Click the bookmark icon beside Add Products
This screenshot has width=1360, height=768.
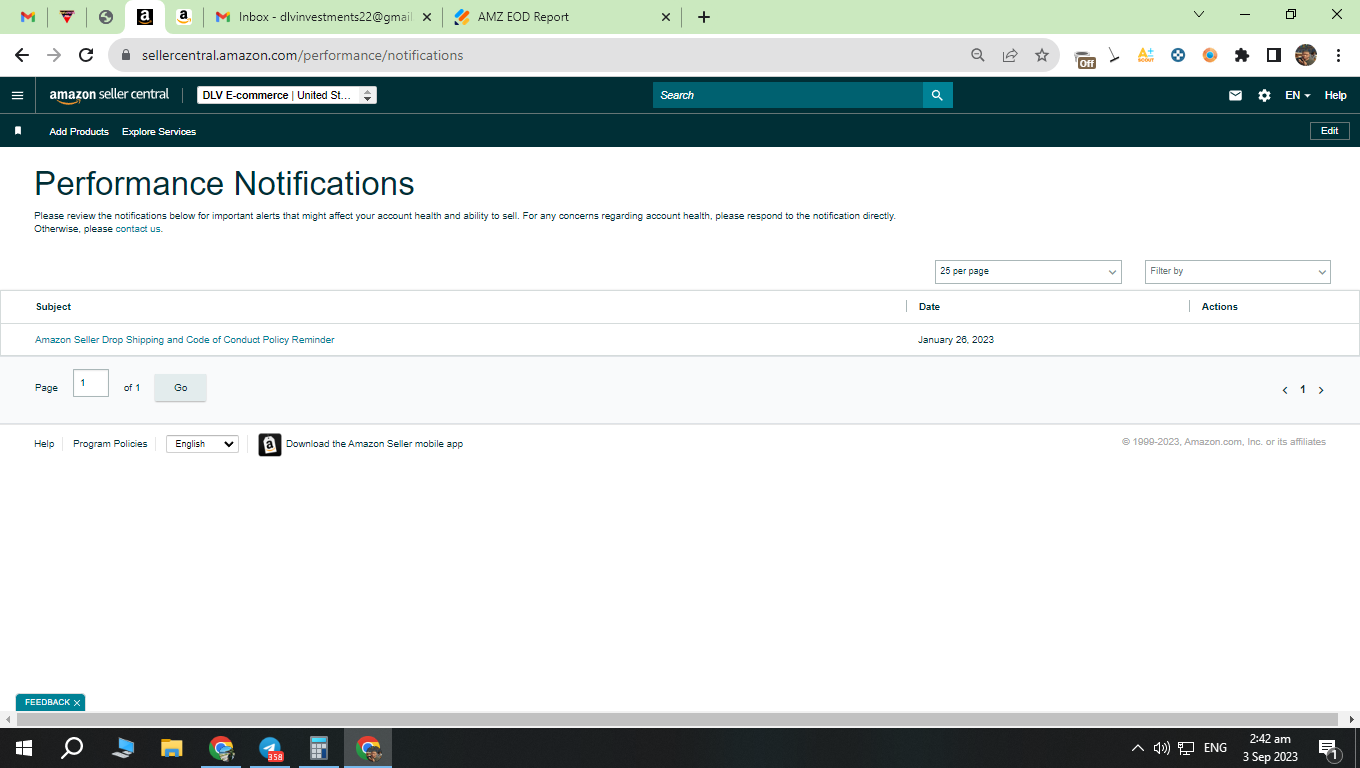tap(17, 131)
